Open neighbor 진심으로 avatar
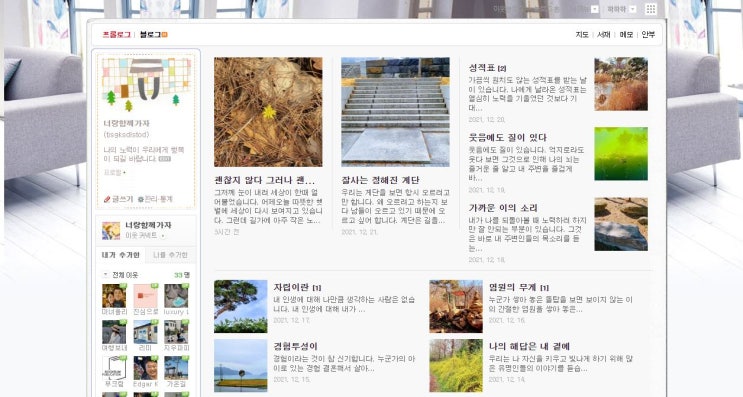The height and width of the screenshot is (397, 743). coord(145,296)
